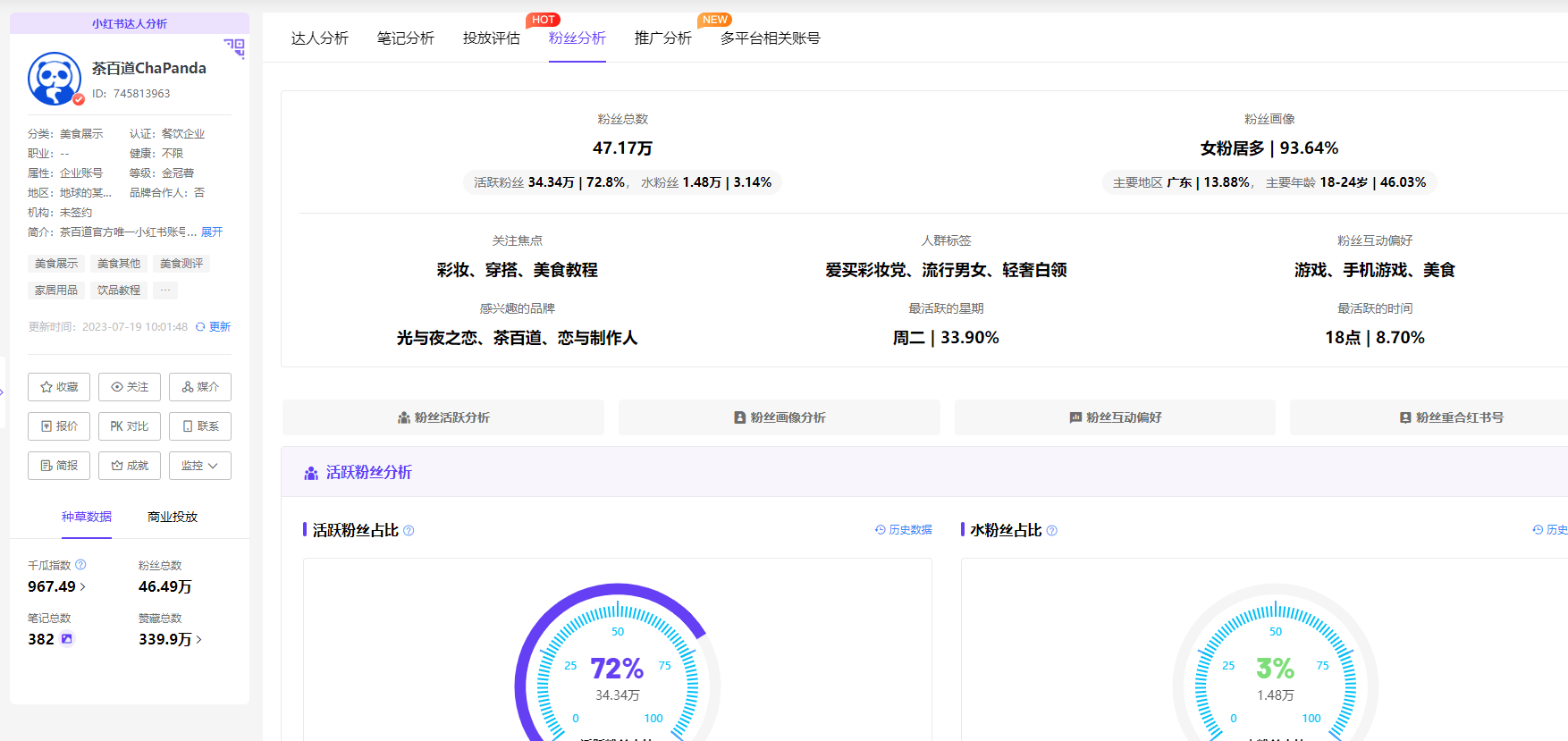The height and width of the screenshot is (741, 1568).
Task: Click the 18点 | 8.70% value
Action: click(1375, 338)
